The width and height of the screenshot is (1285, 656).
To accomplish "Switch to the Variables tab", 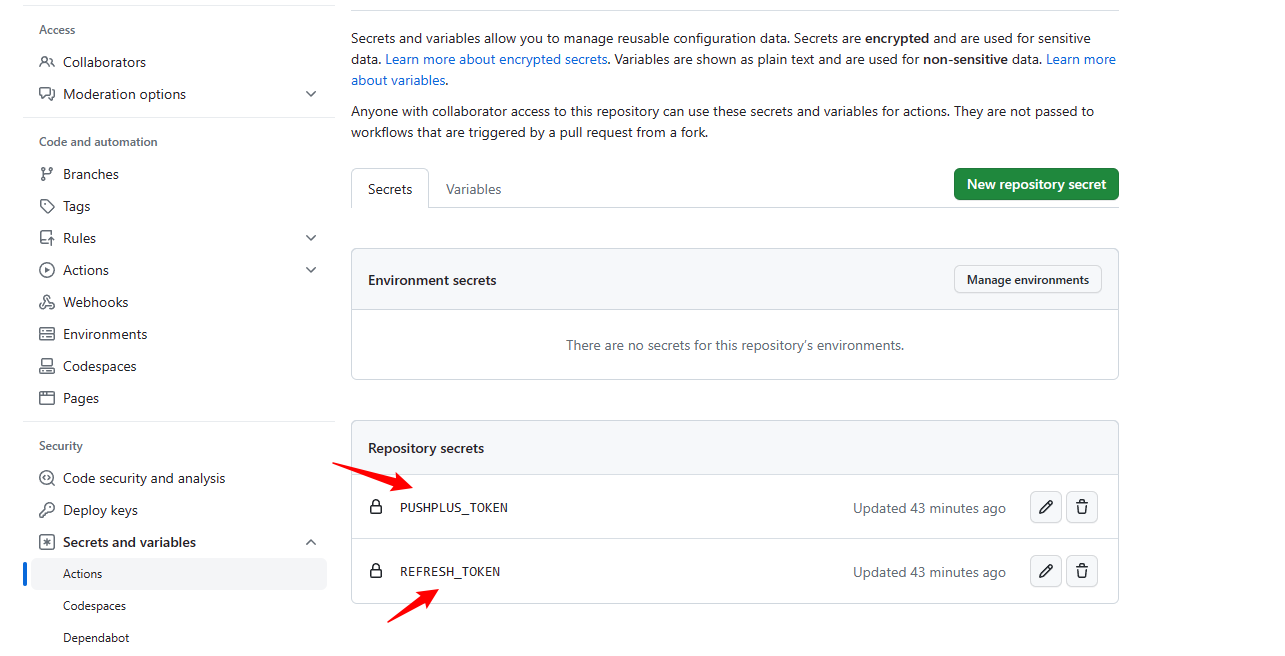I will coord(473,189).
